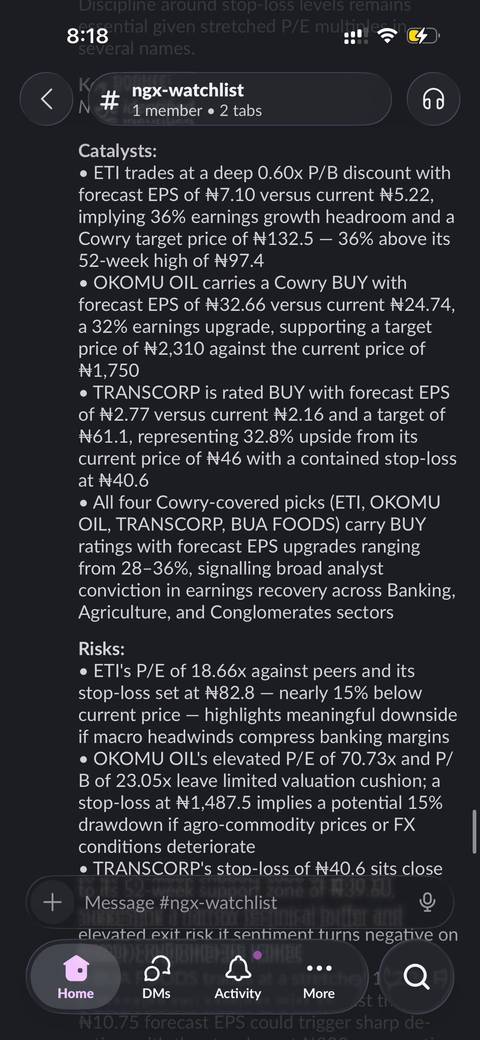
Task: Open the Activity tab with the bell
Action: pyautogui.click(x=237, y=977)
